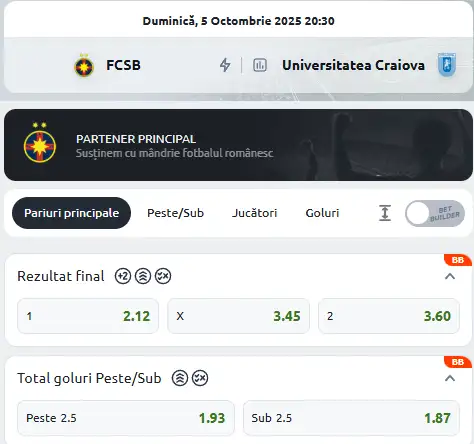Viewport: 474px width, 444px height.
Task: Pick Peste 2.5 at 1.93
Action: [126, 418]
